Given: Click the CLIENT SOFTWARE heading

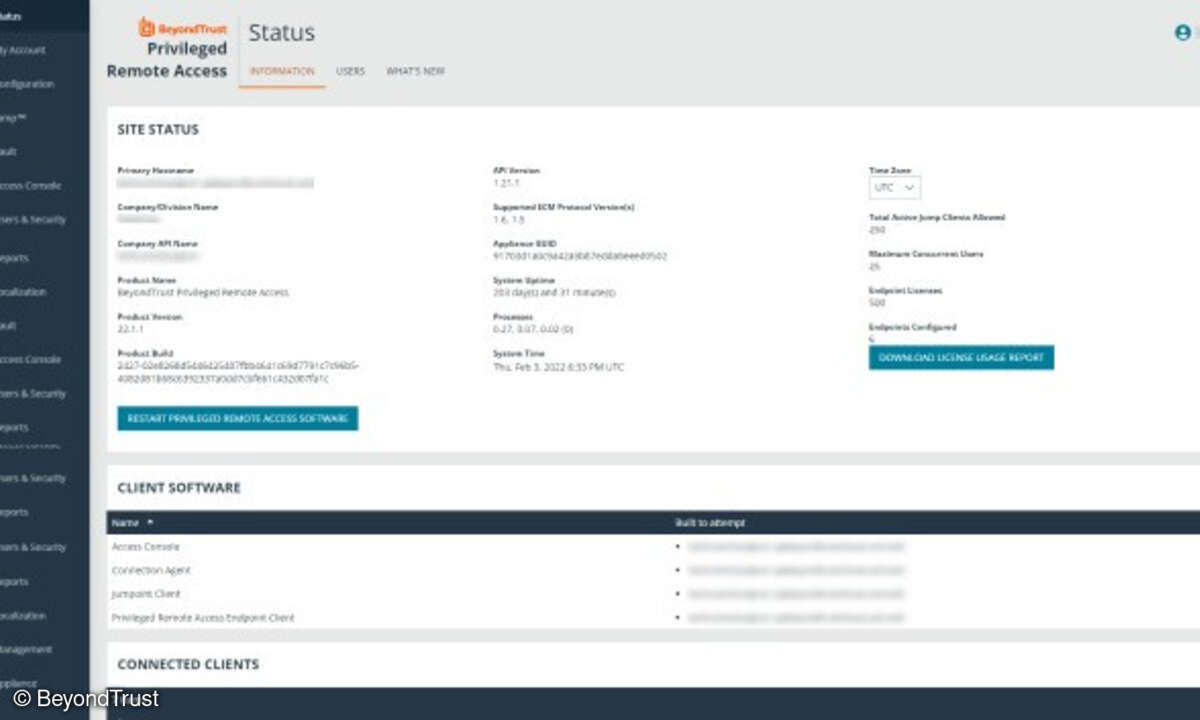Looking at the screenshot, I should point(179,488).
